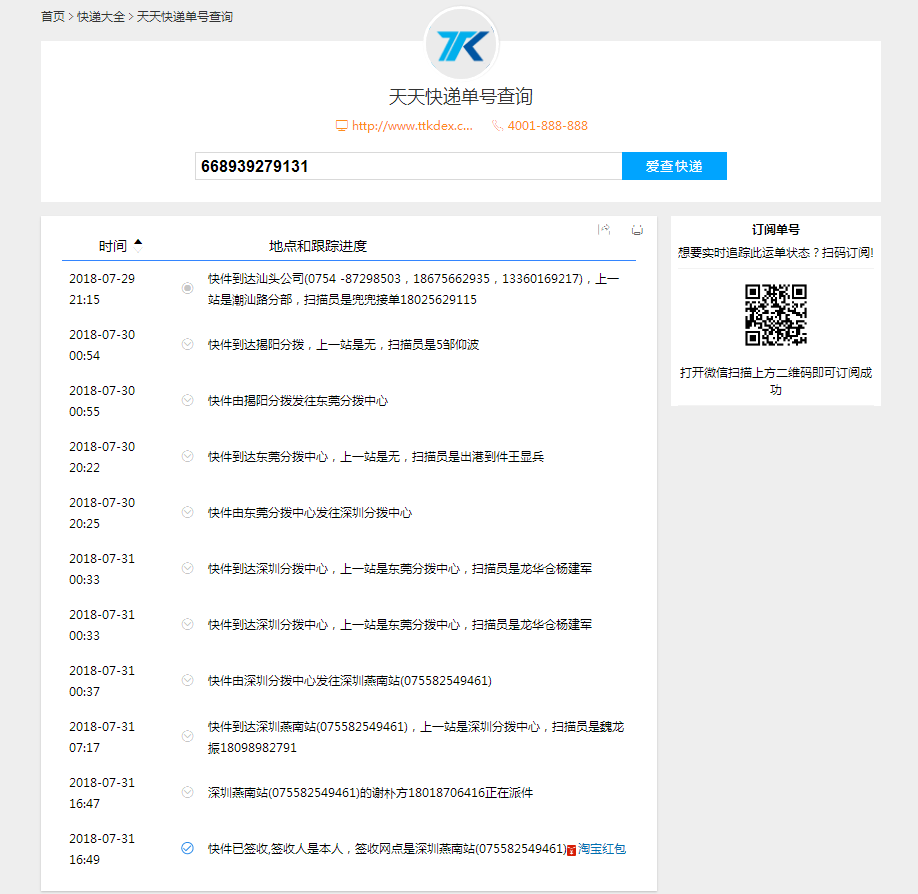Focus the tracking number input field
Image resolution: width=918 pixels, height=894 pixels.
(x=408, y=166)
